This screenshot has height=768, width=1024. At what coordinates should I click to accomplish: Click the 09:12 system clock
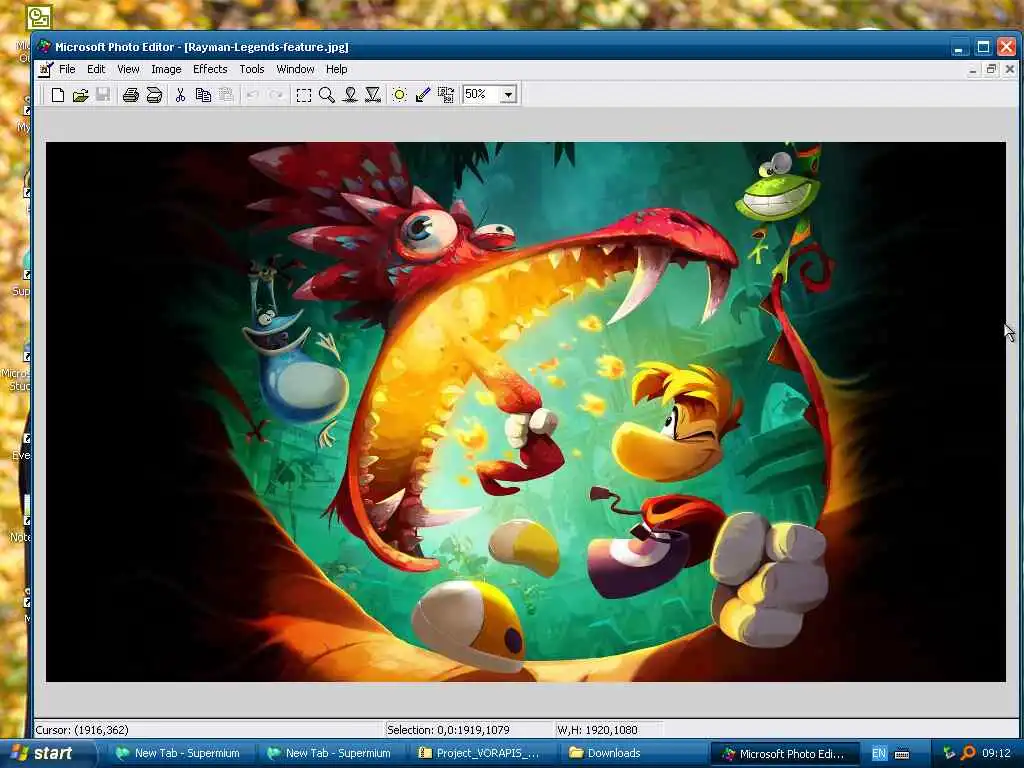point(996,754)
